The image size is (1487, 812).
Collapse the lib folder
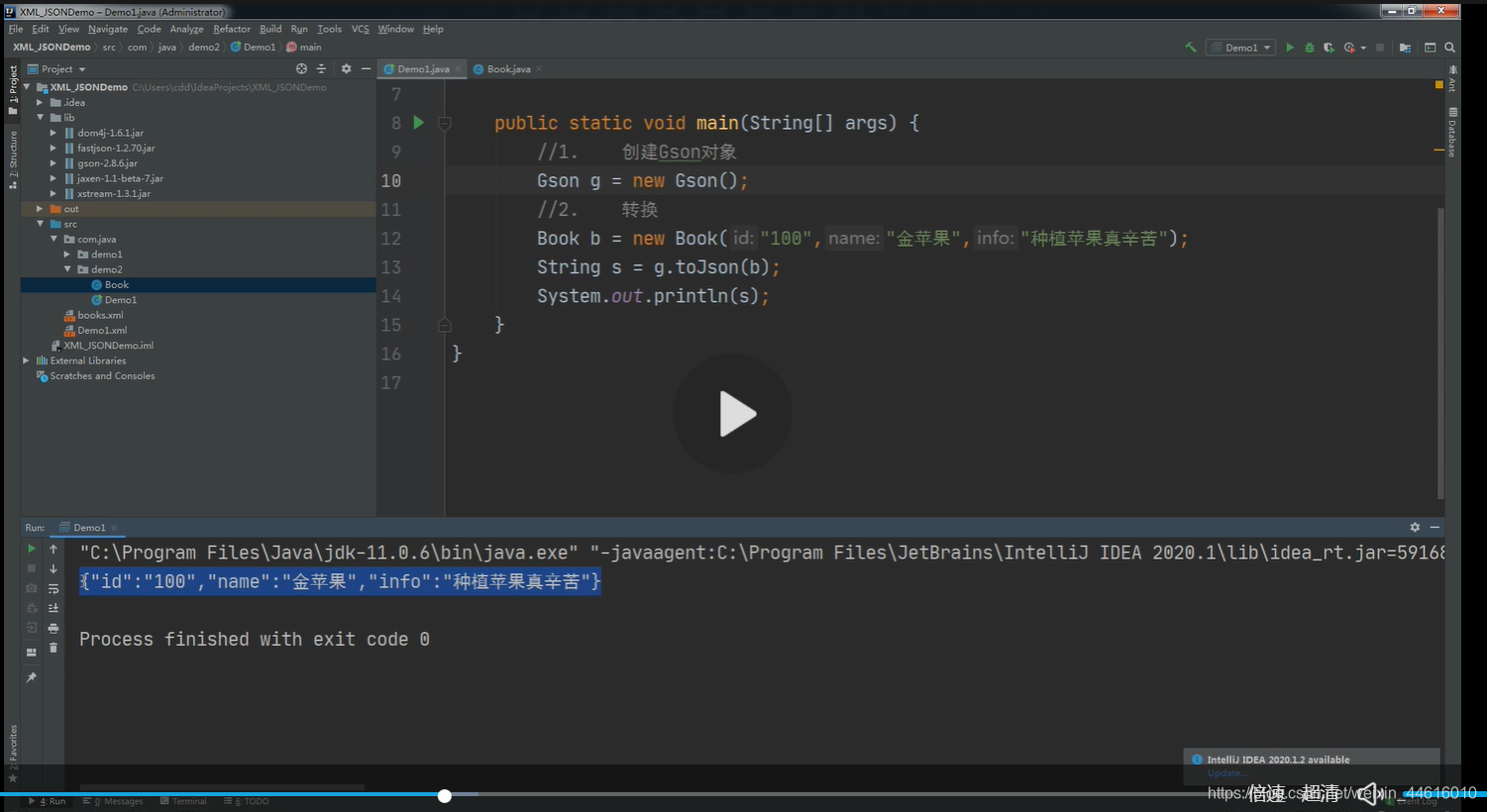pyautogui.click(x=40, y=118)
